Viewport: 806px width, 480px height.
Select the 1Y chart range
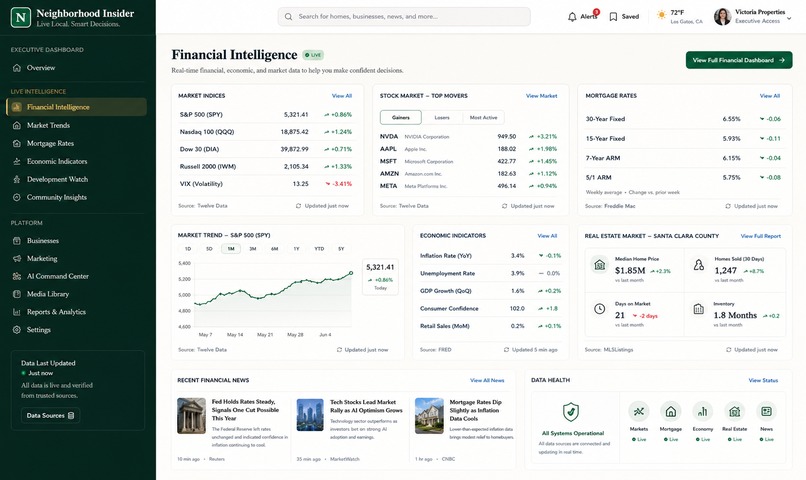296,249
